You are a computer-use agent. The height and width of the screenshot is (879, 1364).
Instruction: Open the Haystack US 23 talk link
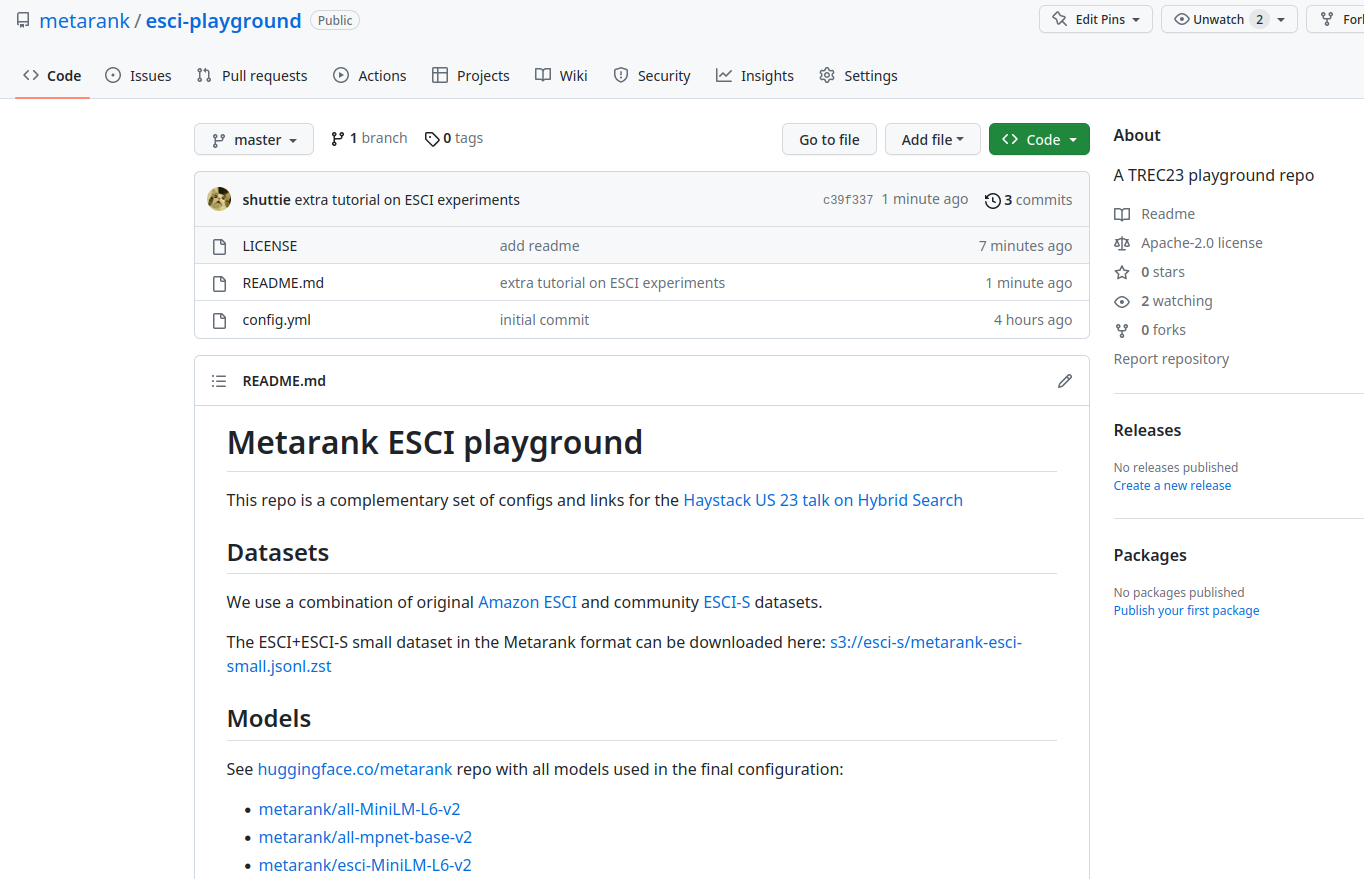[x=823, y=500]
